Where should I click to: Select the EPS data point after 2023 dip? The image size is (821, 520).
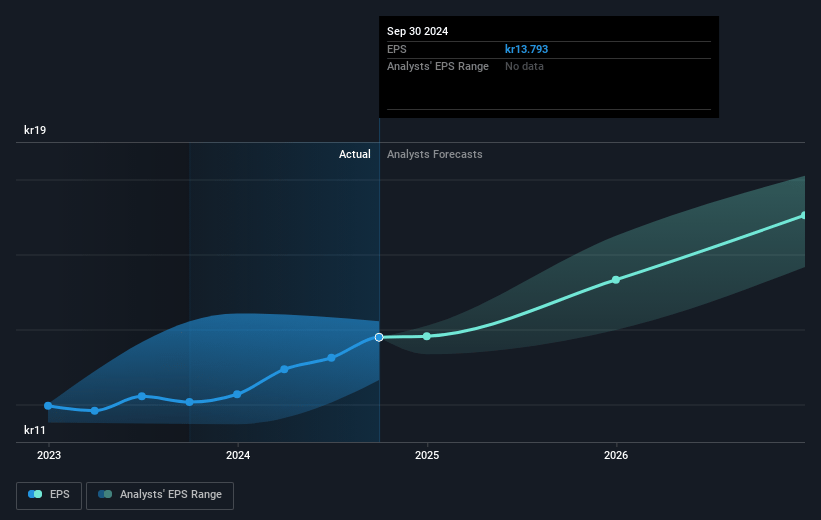point(95,411)
